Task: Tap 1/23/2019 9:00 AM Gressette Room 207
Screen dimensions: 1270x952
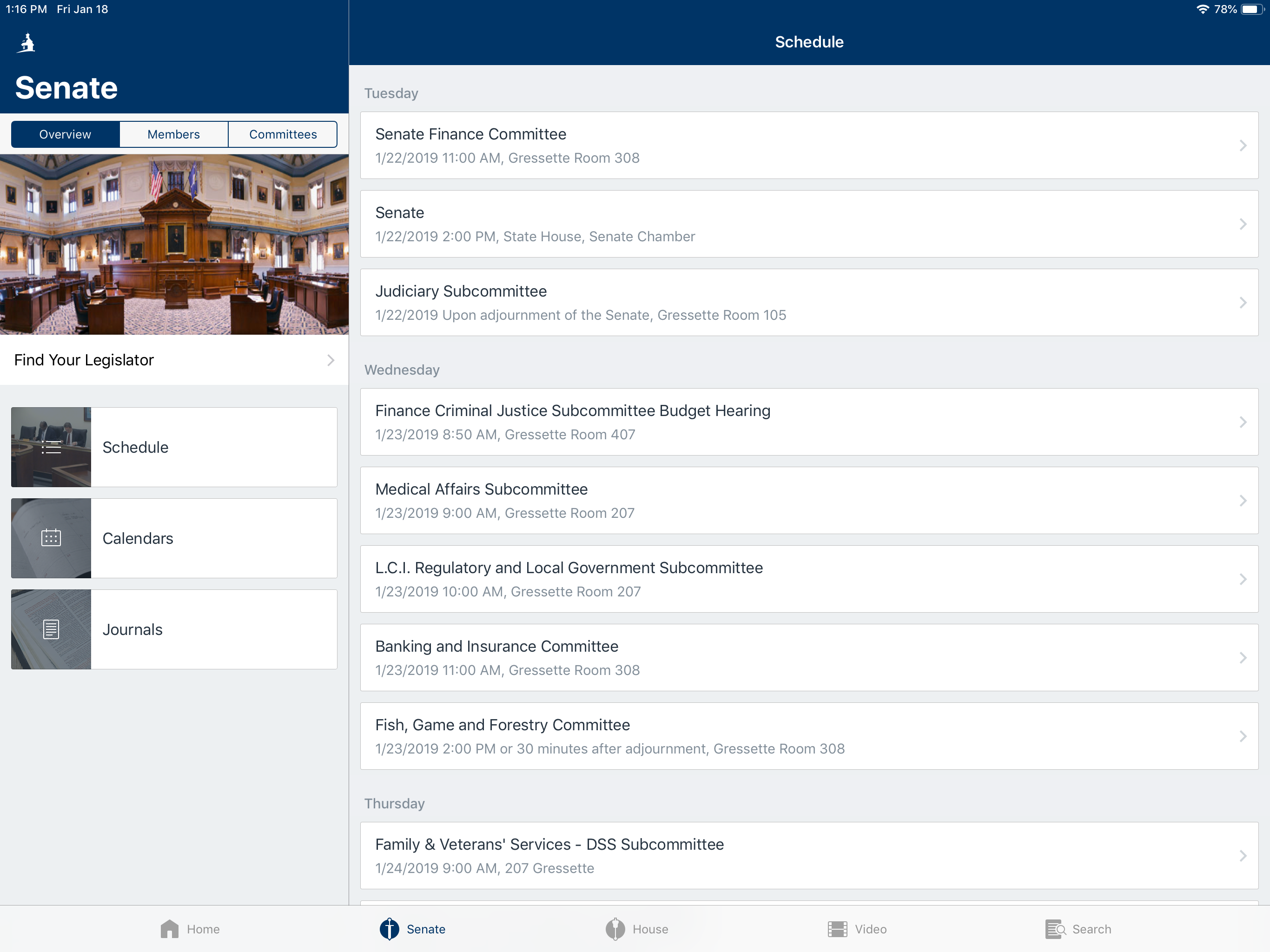Action: coord(505,513)
